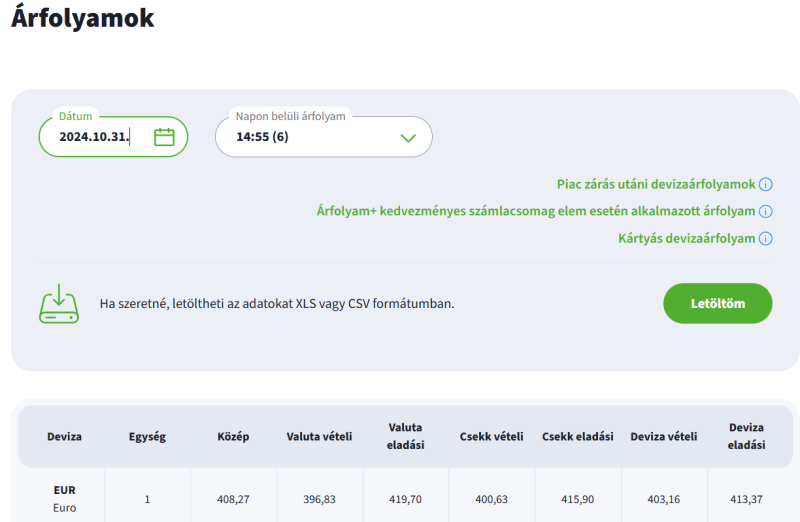800x522 pixels.
Task: Expand the Napon belüli árfolyam chevron
Action: point(408,138)
